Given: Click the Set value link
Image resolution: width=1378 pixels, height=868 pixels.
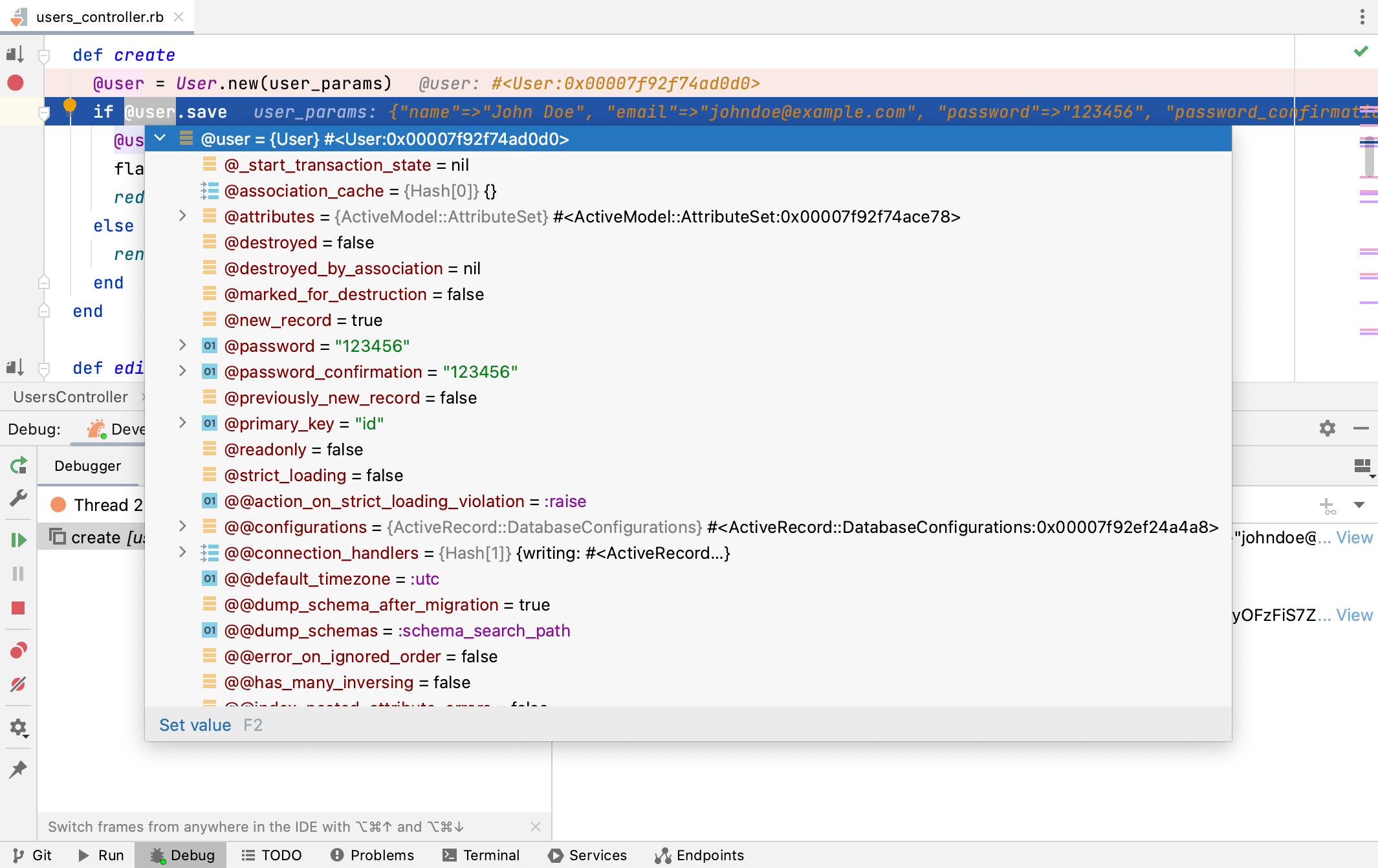Looking at the screenshot, I should [195, 725].
